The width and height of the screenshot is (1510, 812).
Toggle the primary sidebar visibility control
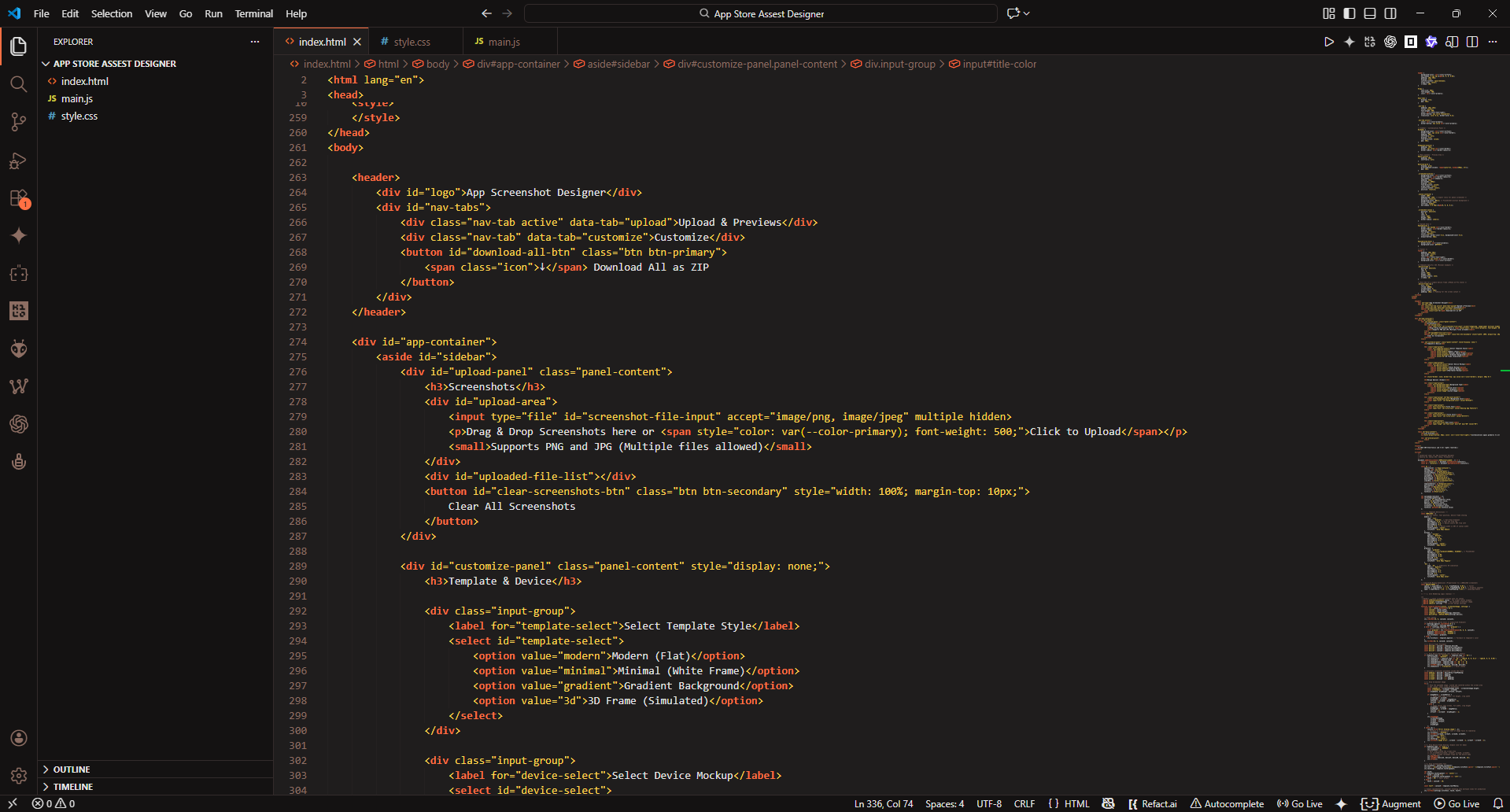[1348, 13]
